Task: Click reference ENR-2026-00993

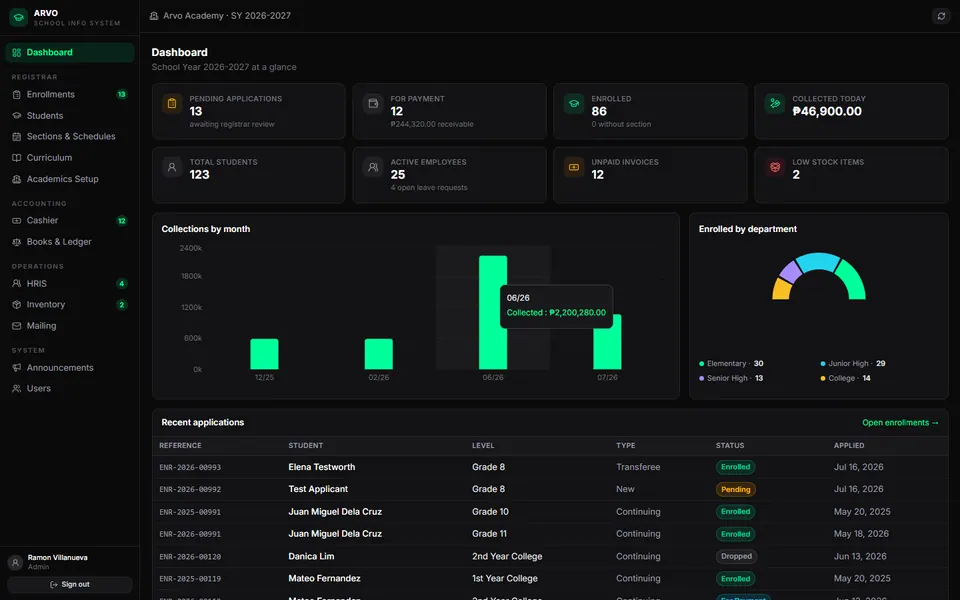Action: coord(190,467)
